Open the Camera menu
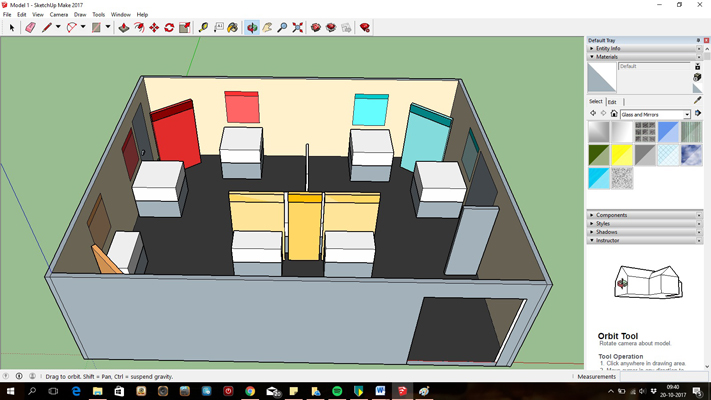 coord(59,15)
